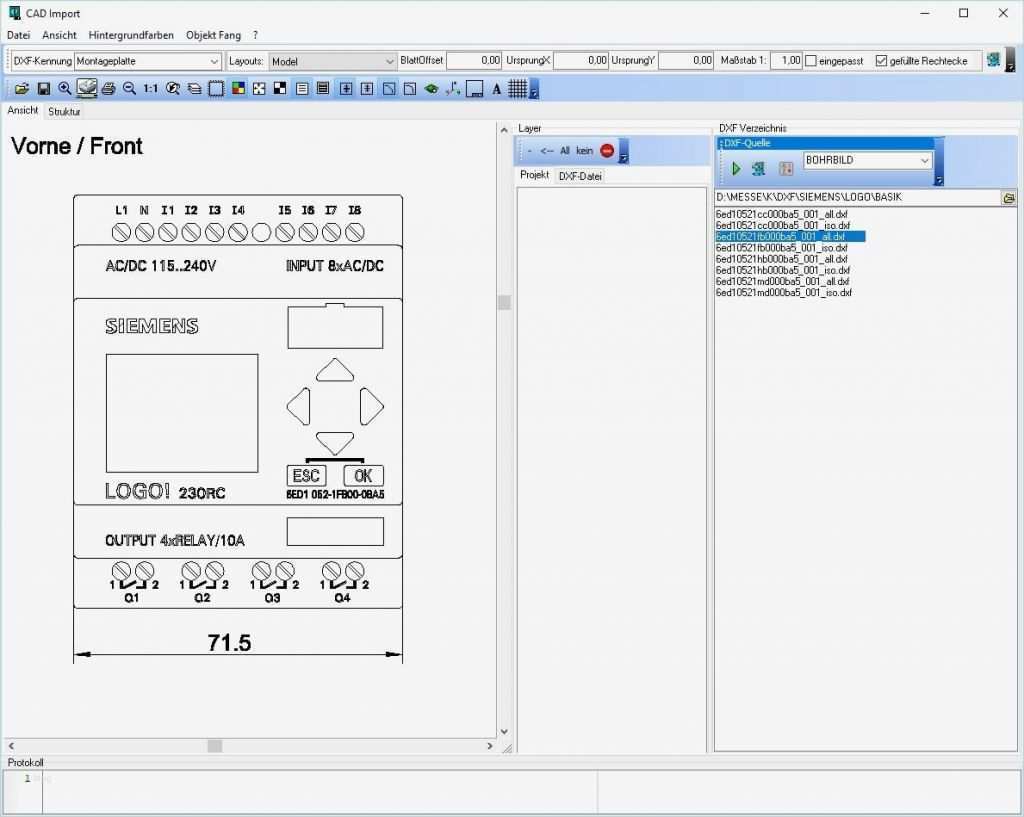
Task: Click the zoom-in magnifier icon
Action: point(64,88)
